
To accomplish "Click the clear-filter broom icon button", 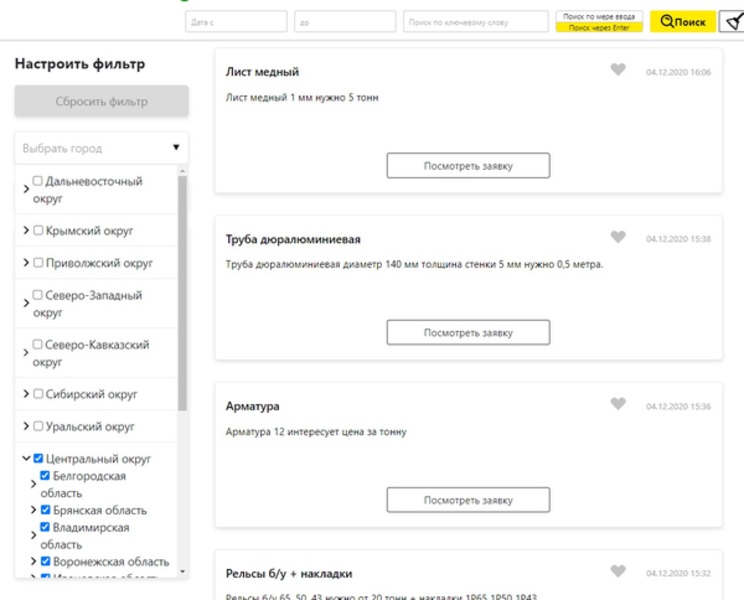I will [733, 22].
